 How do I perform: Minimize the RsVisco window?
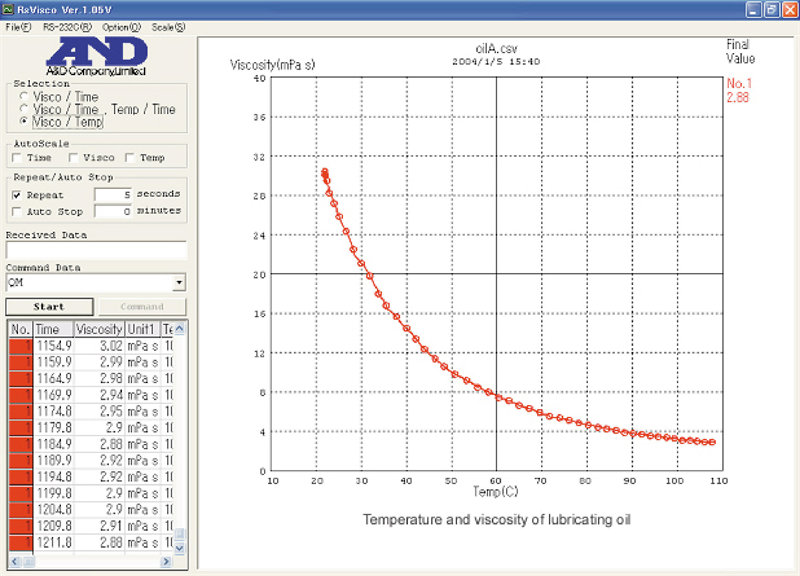753,9
